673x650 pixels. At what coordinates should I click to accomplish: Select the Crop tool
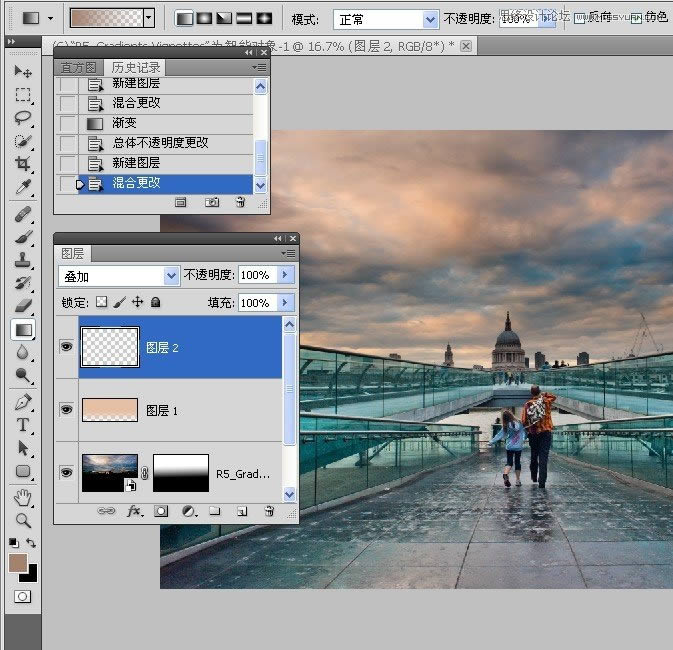[x=23, y=163]
